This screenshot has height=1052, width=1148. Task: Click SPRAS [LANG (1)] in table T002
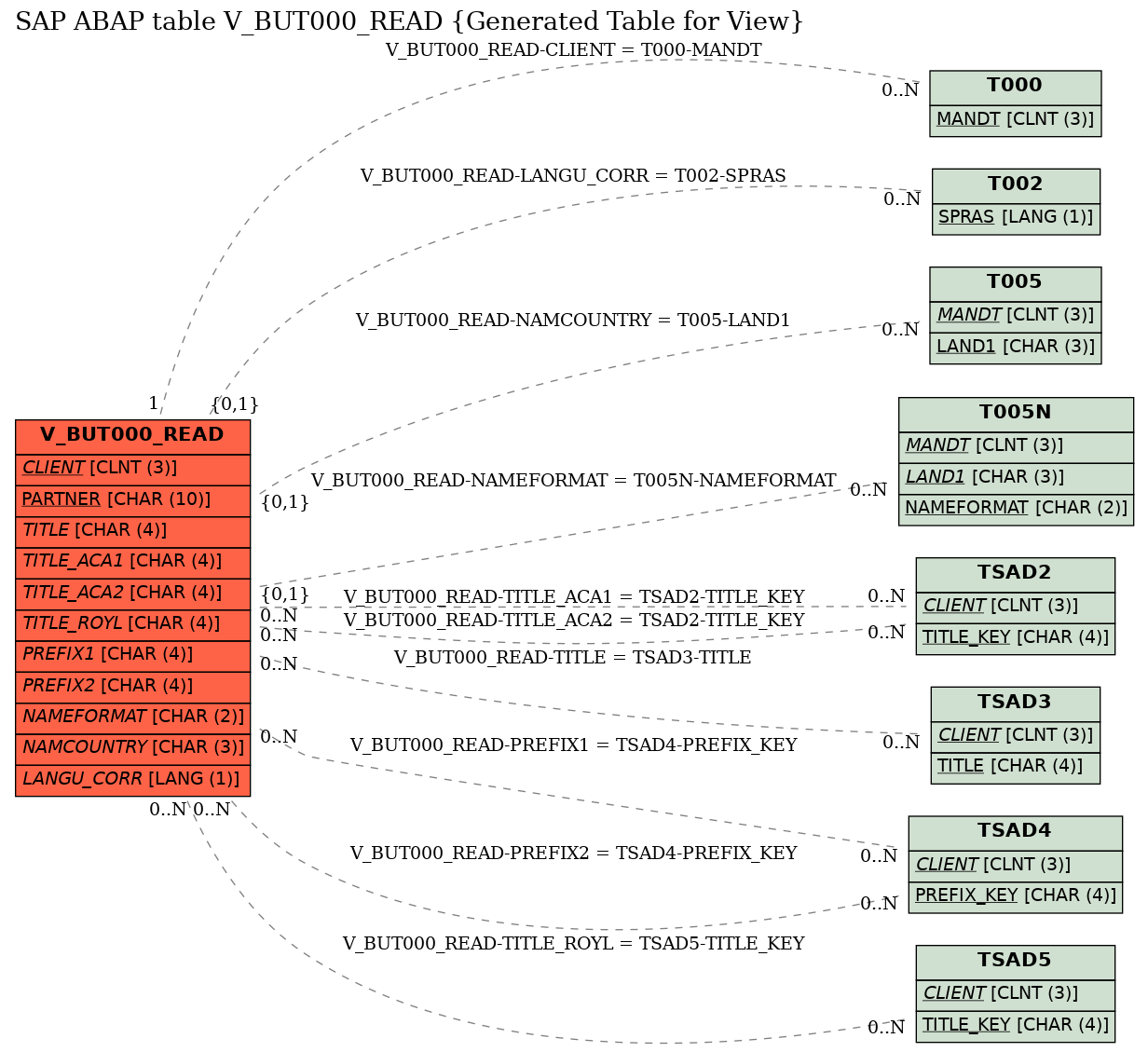coord(1016,218)
